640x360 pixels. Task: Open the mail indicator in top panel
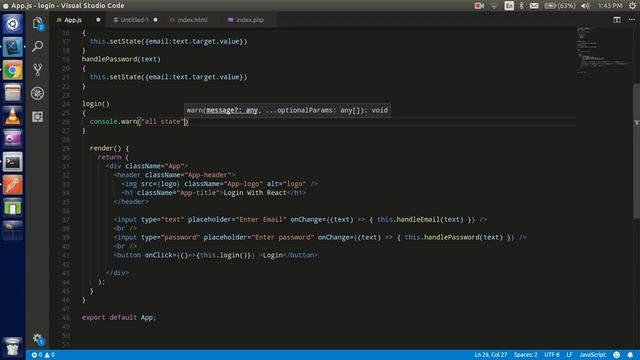click(x=534, y=6)
